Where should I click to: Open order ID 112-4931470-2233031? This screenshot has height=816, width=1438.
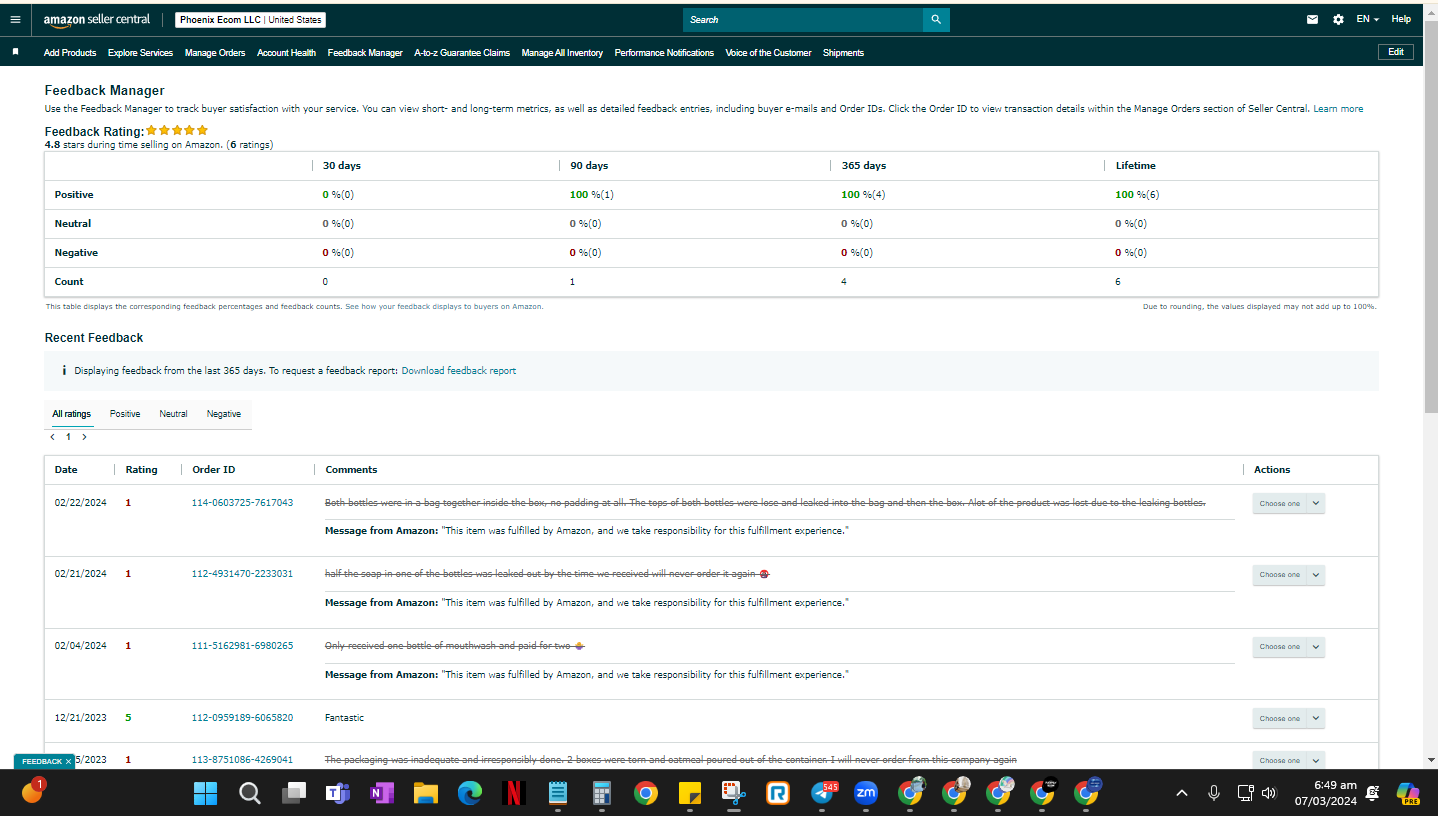click(242, 574)
